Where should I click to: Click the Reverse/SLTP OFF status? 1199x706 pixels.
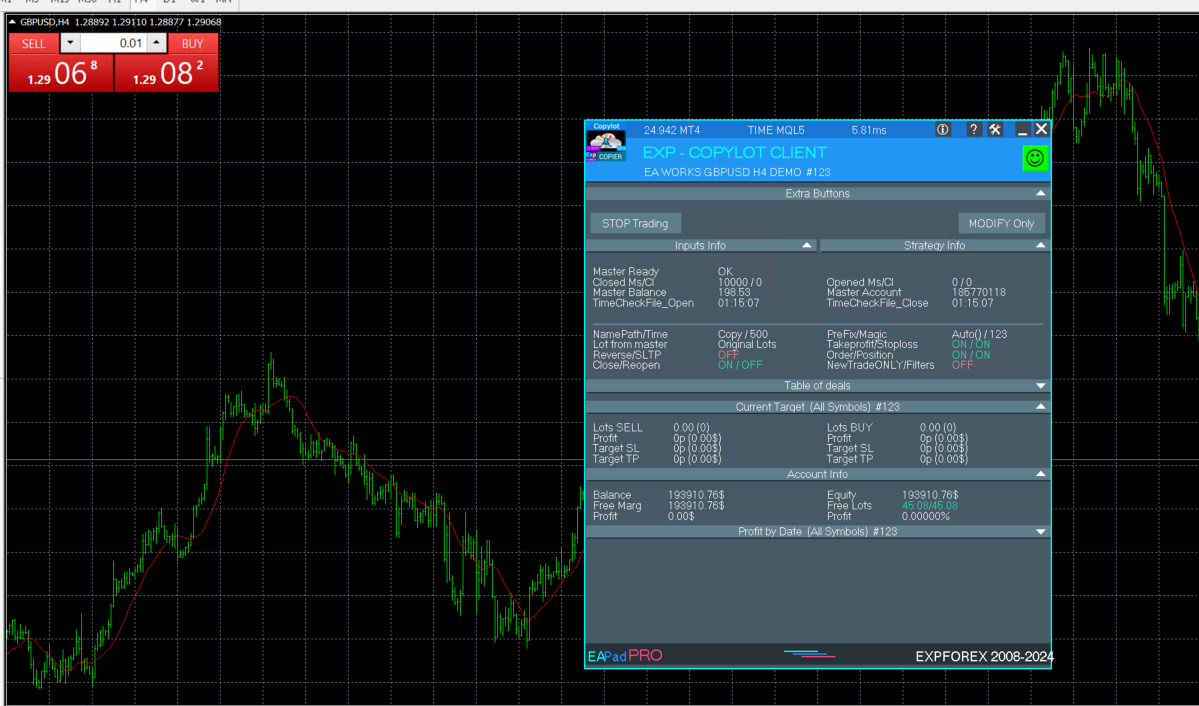728,355
